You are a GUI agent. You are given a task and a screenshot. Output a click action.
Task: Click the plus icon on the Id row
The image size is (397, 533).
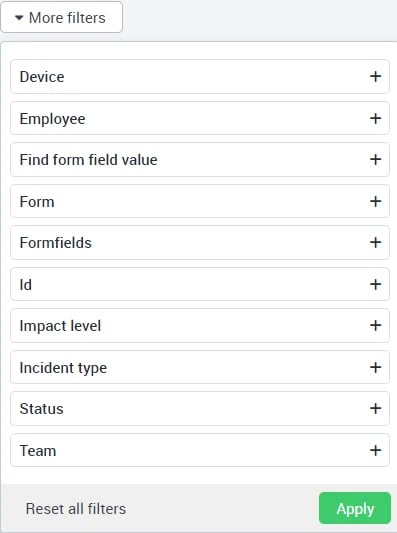pyautogui.click(x=375, y=284)
